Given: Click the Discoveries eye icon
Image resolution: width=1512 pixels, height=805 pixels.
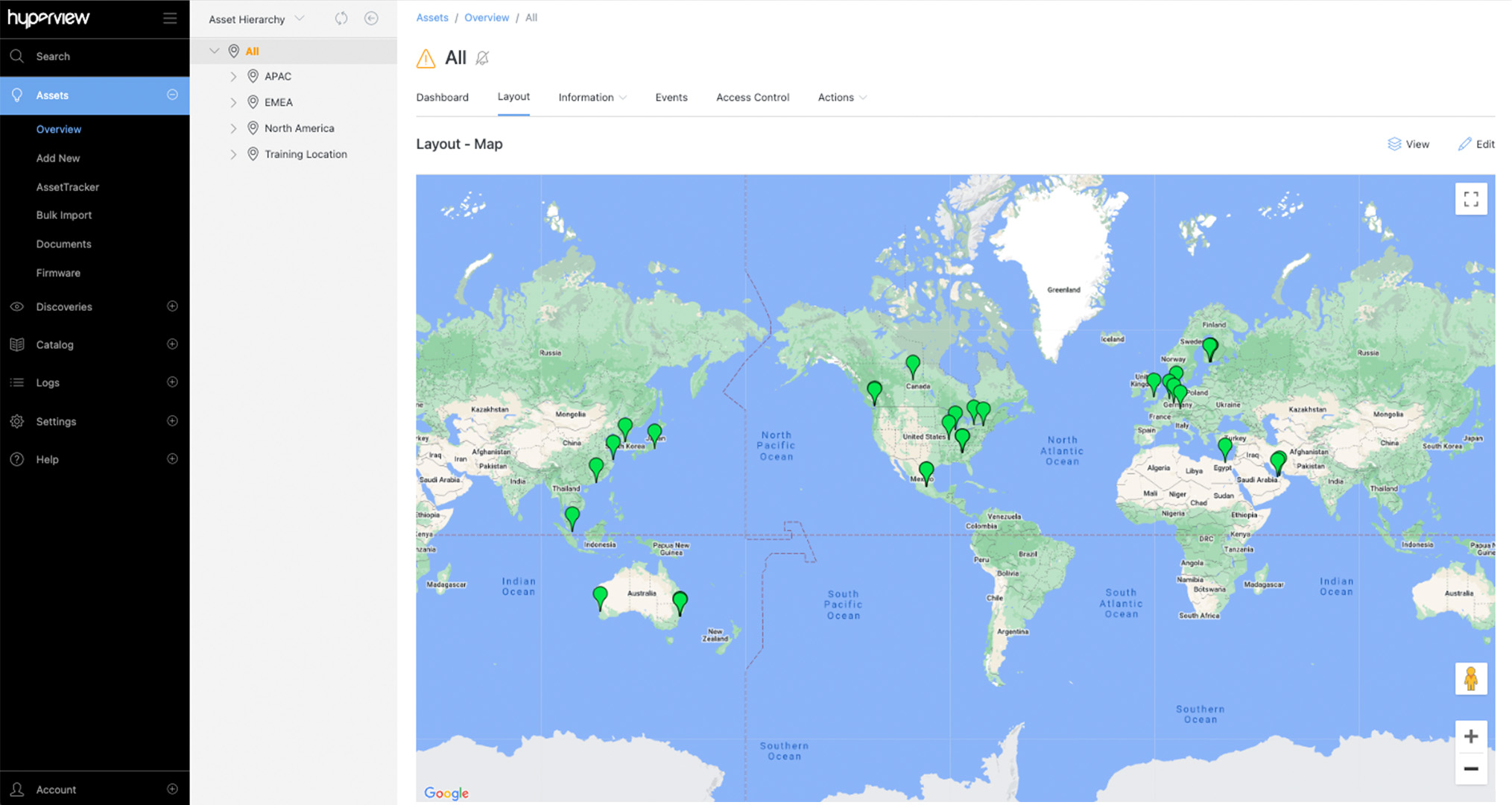Looking at the screenshot, I should pyautogui.click(x=16, y=306).
